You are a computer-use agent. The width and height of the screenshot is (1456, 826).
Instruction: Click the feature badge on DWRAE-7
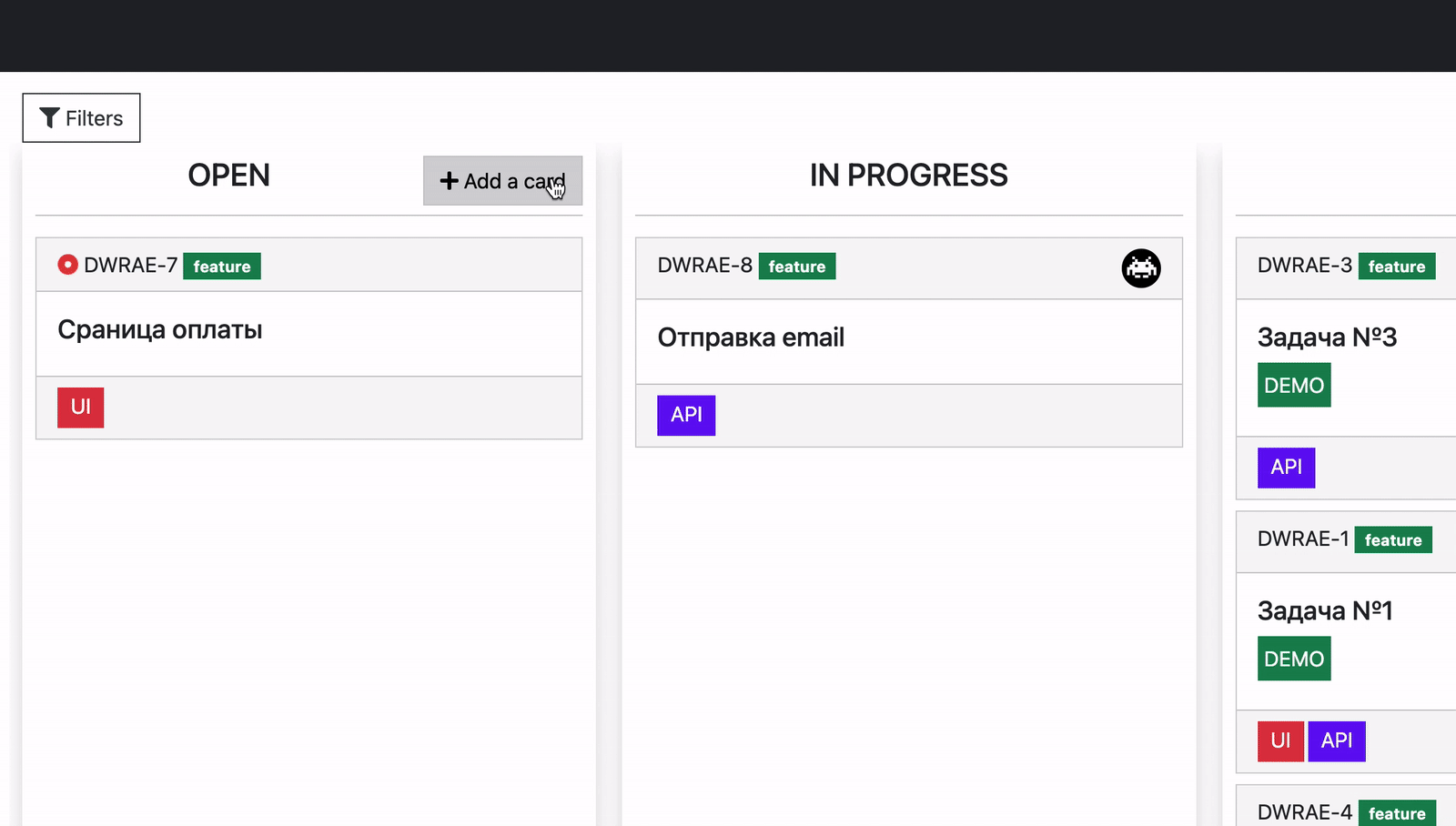coord(222,267)
